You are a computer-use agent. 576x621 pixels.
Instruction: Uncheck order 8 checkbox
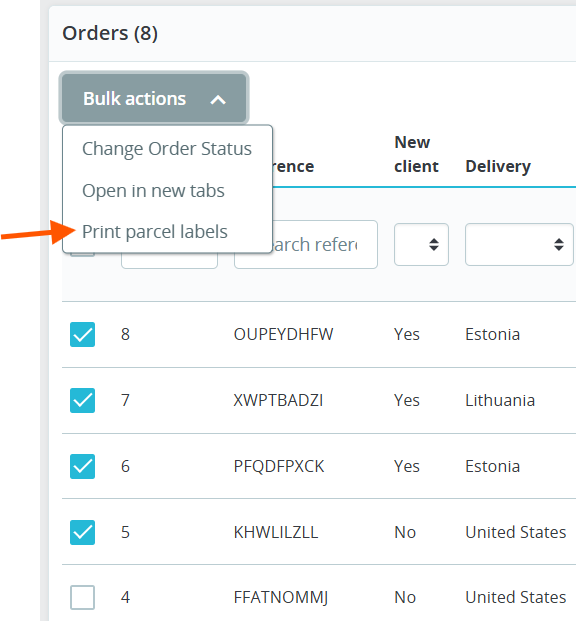click(x=82, y=334)
